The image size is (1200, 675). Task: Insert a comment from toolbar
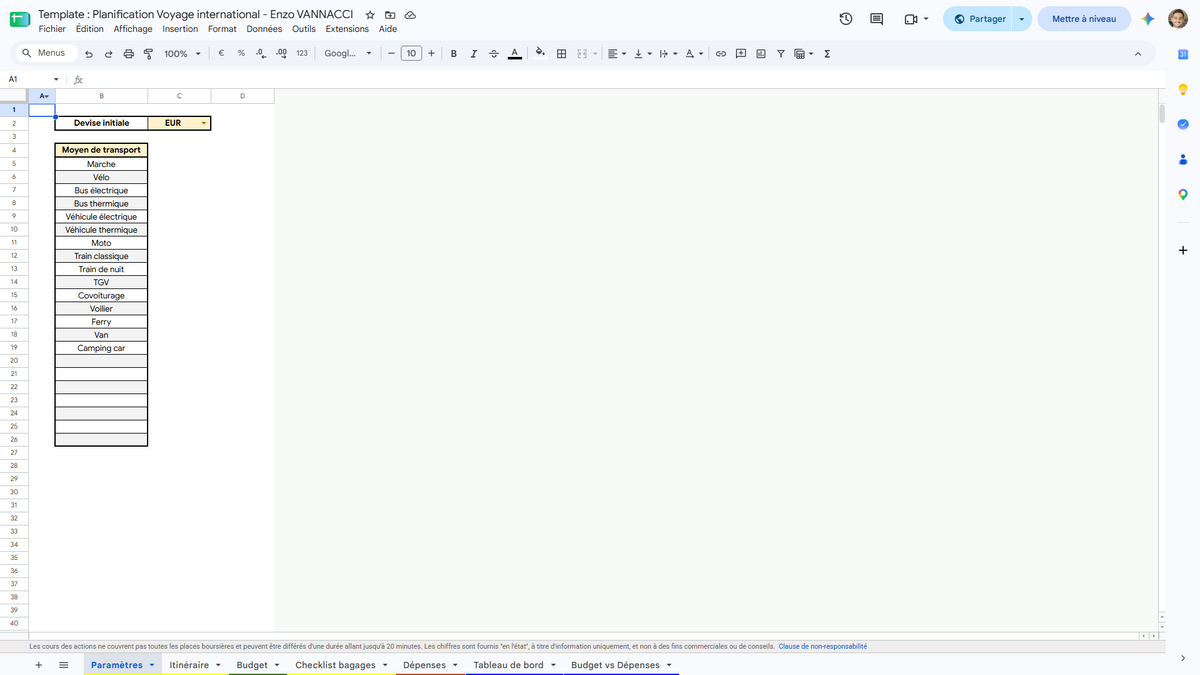point(741,54)
